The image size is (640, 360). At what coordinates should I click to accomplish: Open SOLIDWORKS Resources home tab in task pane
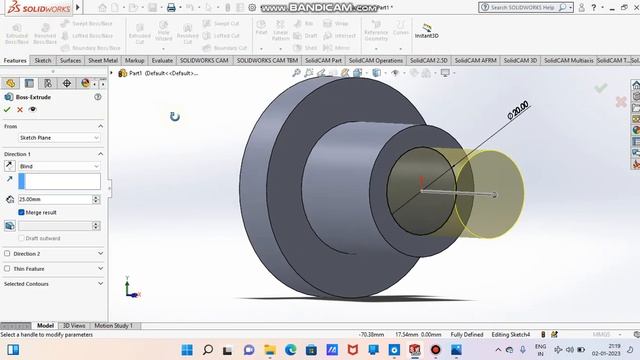point(636,85)
